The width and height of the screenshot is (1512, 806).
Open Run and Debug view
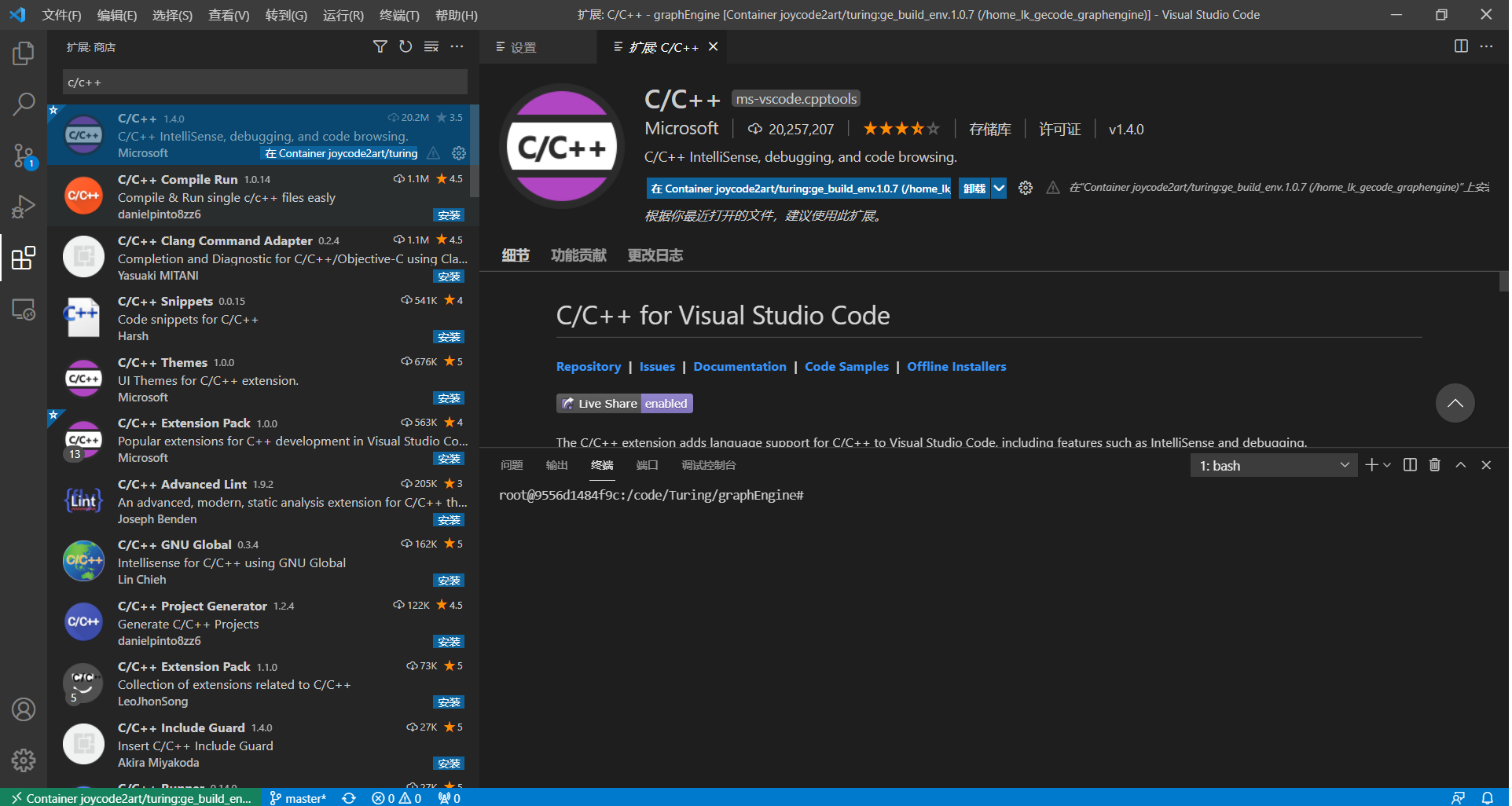point(24,207)
